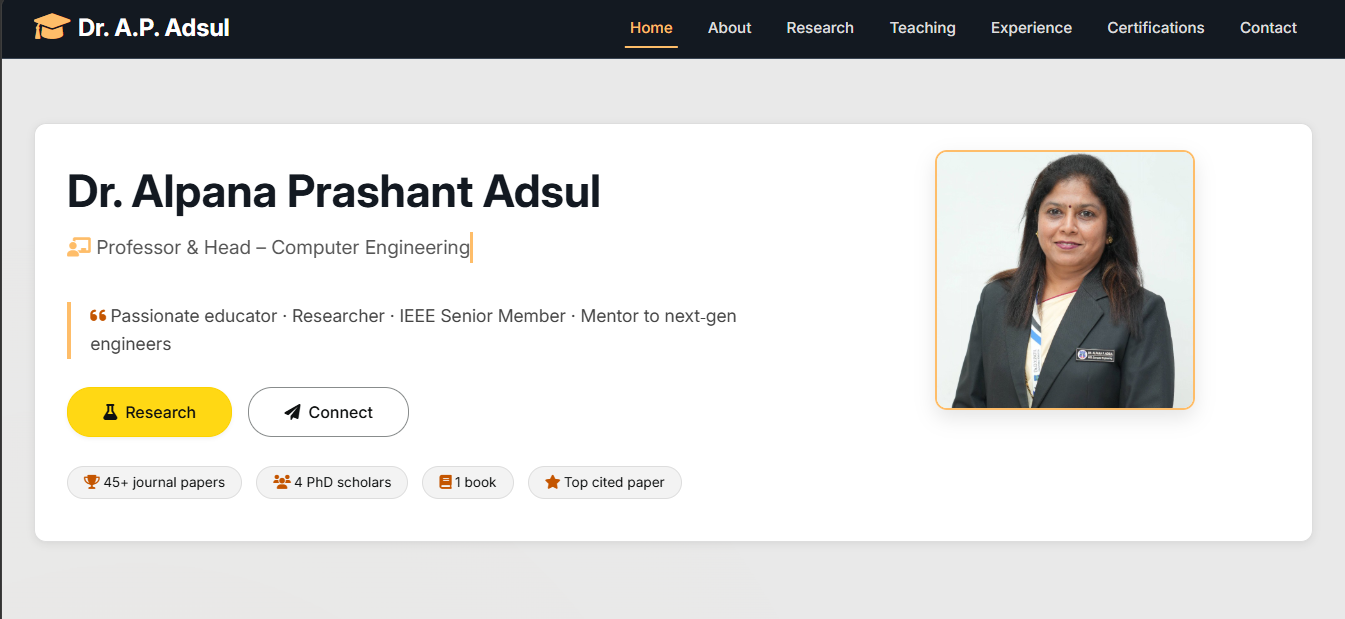This screenshot has width=1345, height=619.
Task: Click the professor's profile photo
Action: (x=1065, y=280)
